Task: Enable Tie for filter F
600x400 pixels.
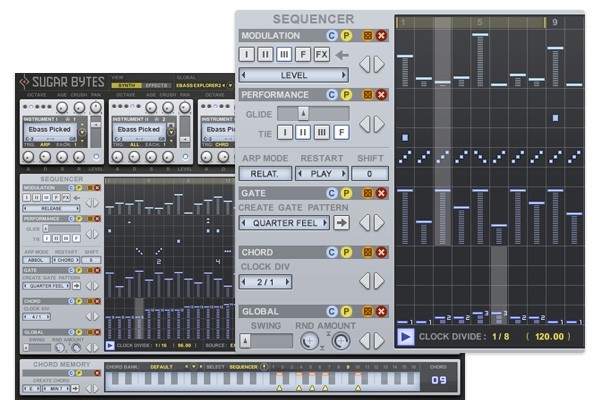Action: tap(341, 133)
